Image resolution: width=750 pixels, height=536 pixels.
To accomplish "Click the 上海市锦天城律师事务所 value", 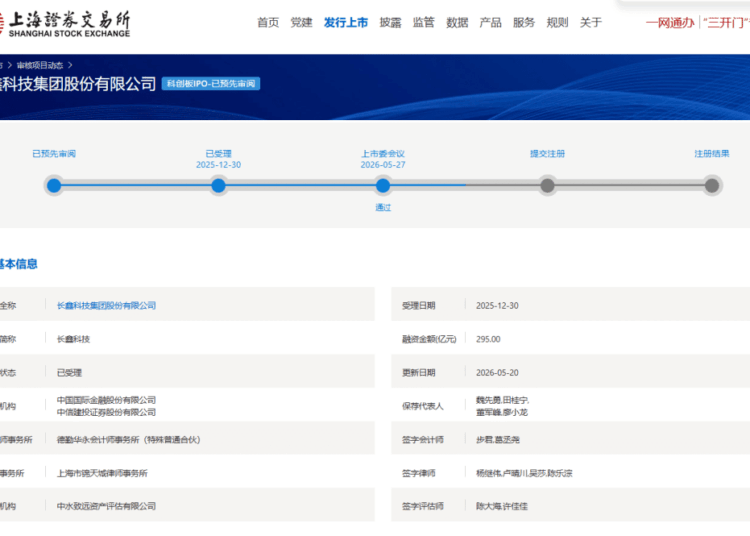I will click(x=102, y=473).
